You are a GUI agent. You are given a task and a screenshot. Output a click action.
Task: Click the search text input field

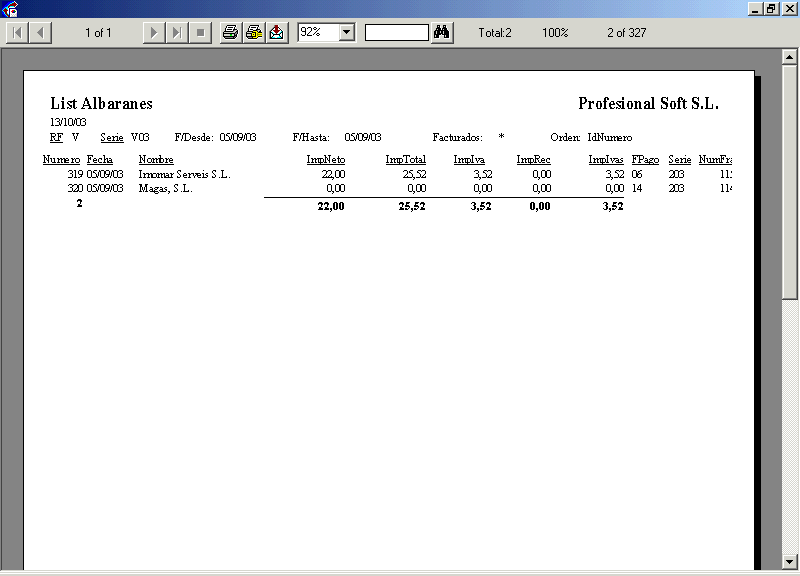click(396, 33)
